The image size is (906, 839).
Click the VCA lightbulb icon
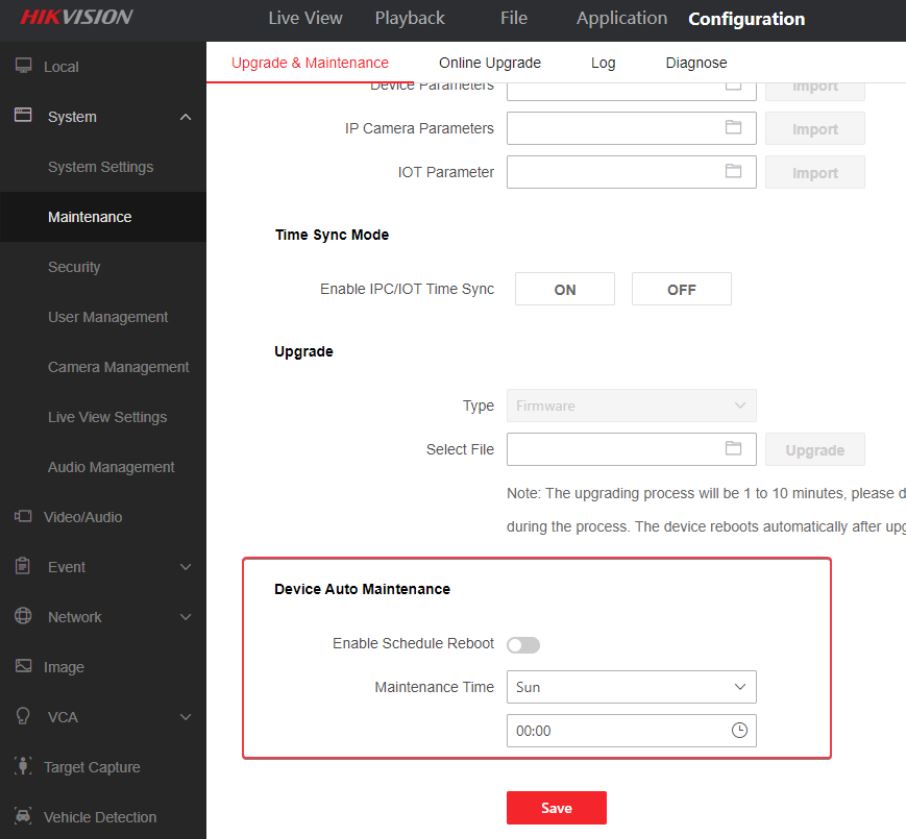(x=23, y=716)
